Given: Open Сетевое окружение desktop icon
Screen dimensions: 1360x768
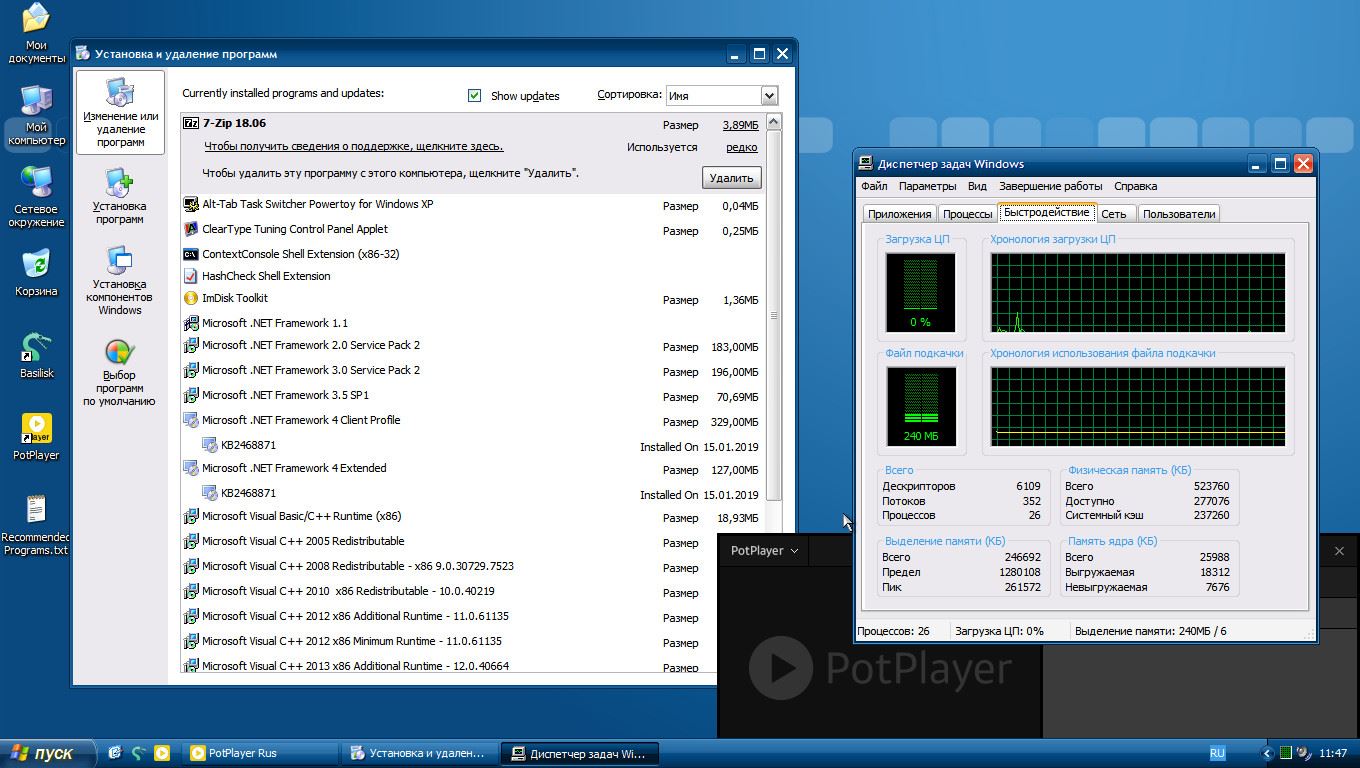Looking at the screenshot, I should (x=36, y=181).
